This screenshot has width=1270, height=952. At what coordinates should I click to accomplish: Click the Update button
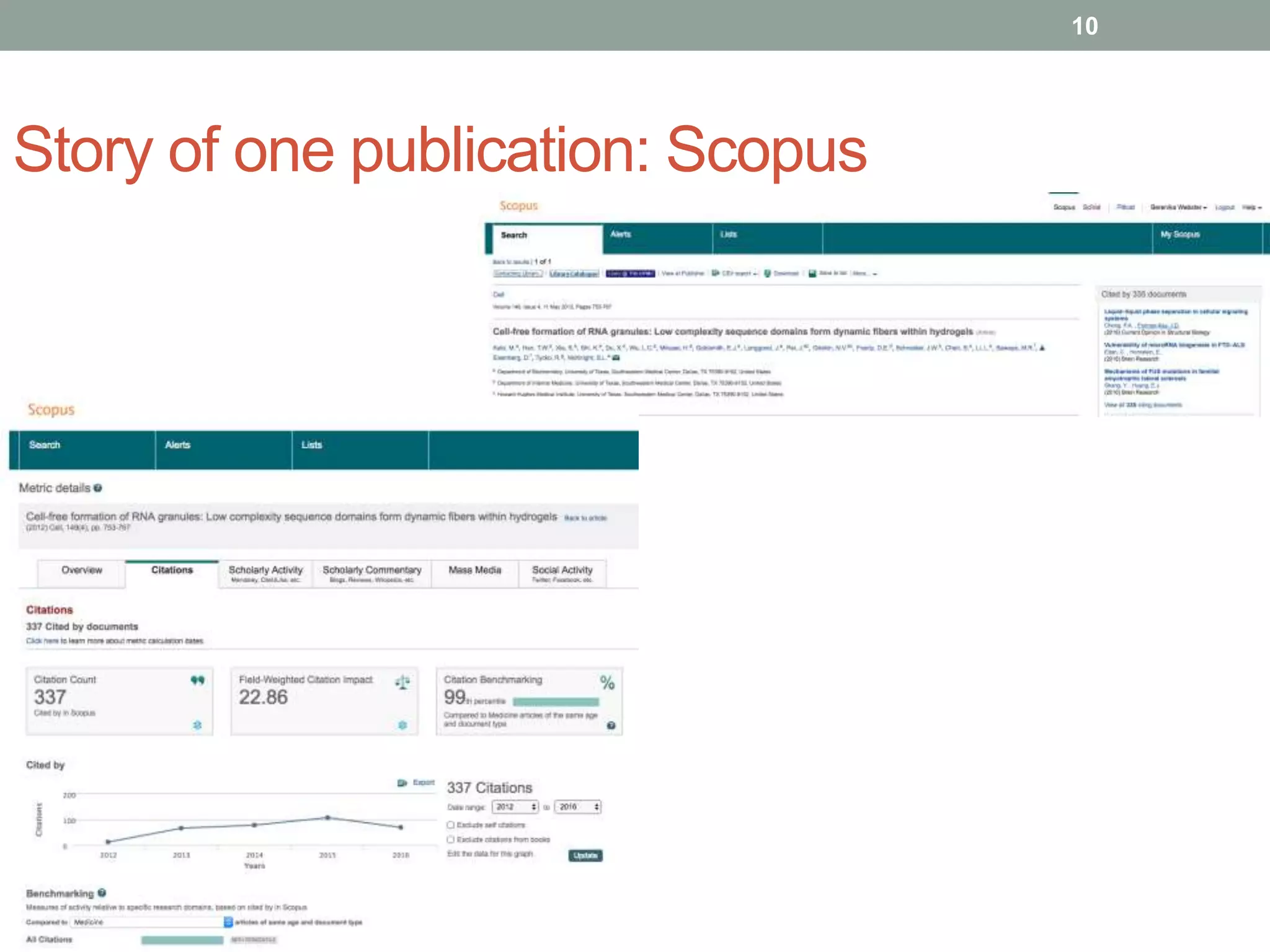(585, 855)
